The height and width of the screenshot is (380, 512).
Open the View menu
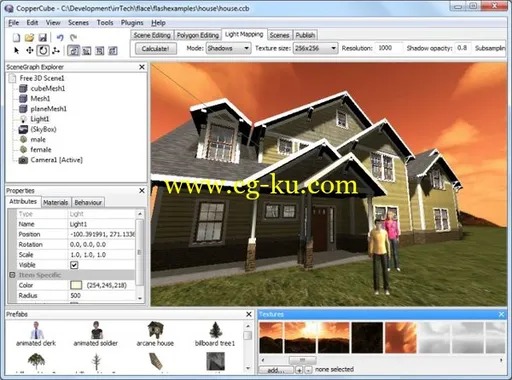[x=53, y=23]
